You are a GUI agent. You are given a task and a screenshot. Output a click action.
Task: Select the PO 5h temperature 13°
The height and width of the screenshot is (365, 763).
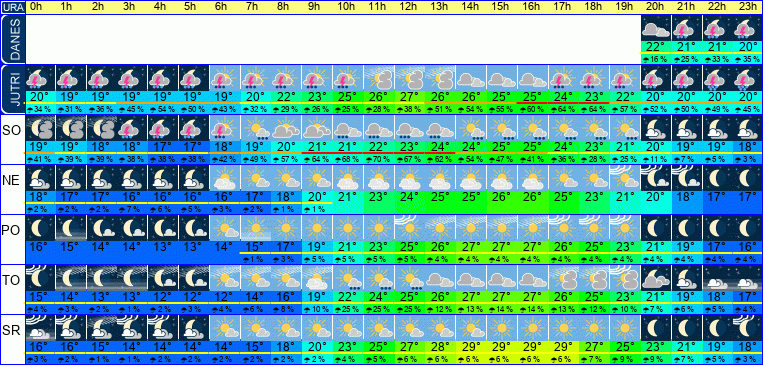pos(194,246)
